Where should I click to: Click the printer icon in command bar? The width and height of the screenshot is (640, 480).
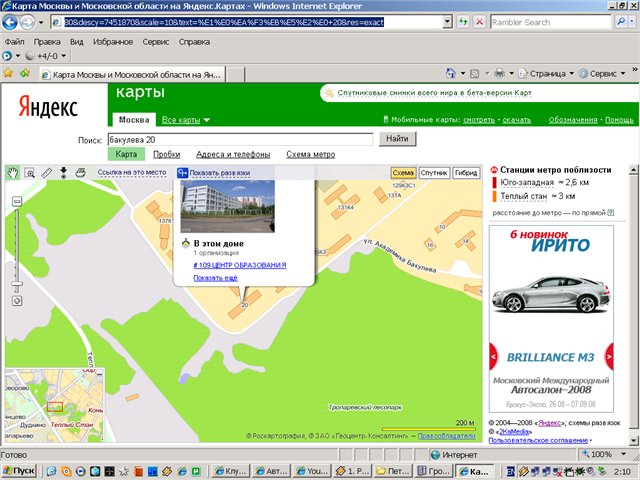pos(499,73)
